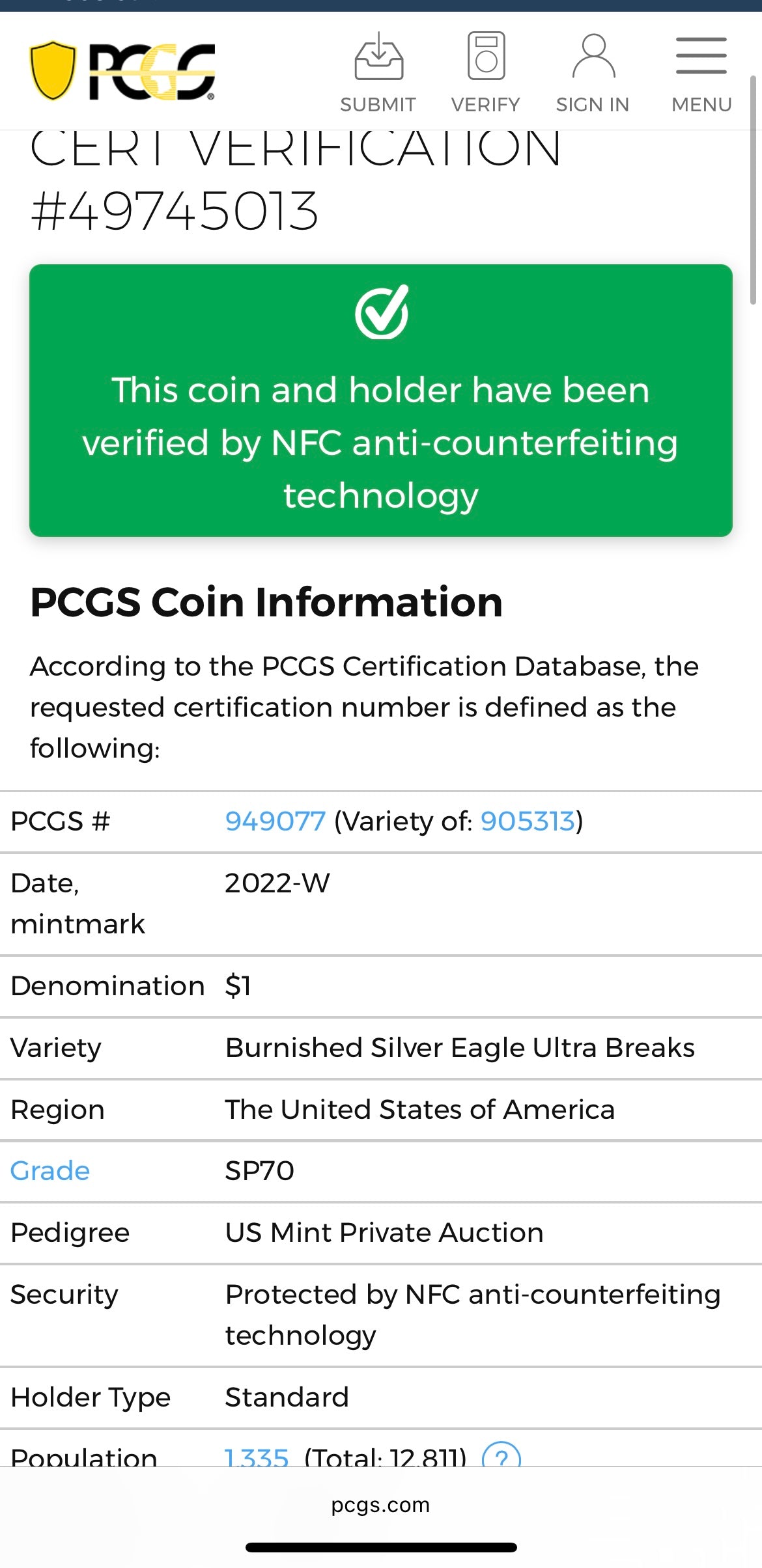Open the hamburger menu icon
Screen dimensions: 762x1568
tap(700, 57)
